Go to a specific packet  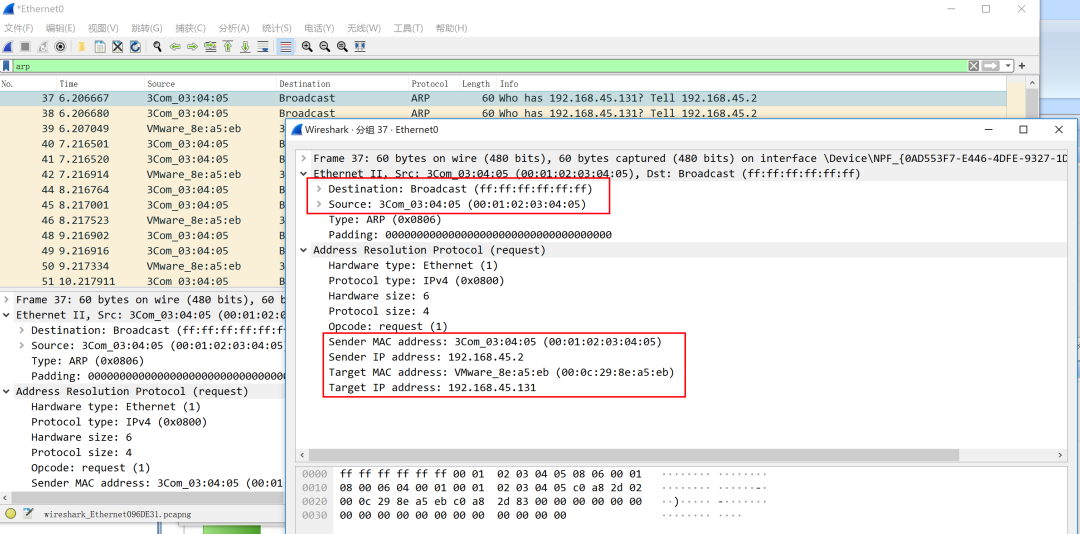click(x=210, y=46)
